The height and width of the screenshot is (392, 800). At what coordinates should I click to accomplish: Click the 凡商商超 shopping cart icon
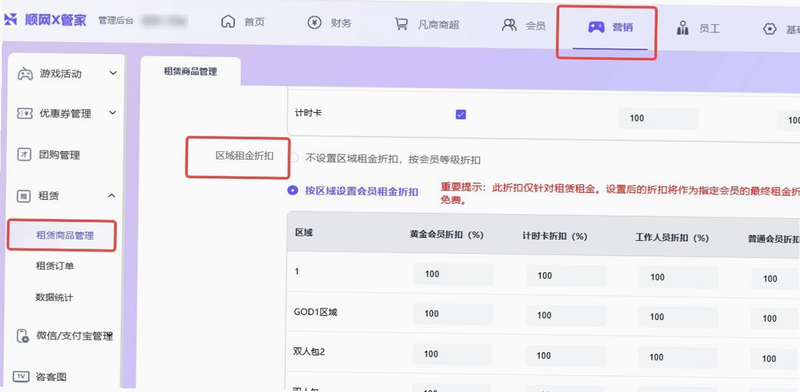(402, 23)
